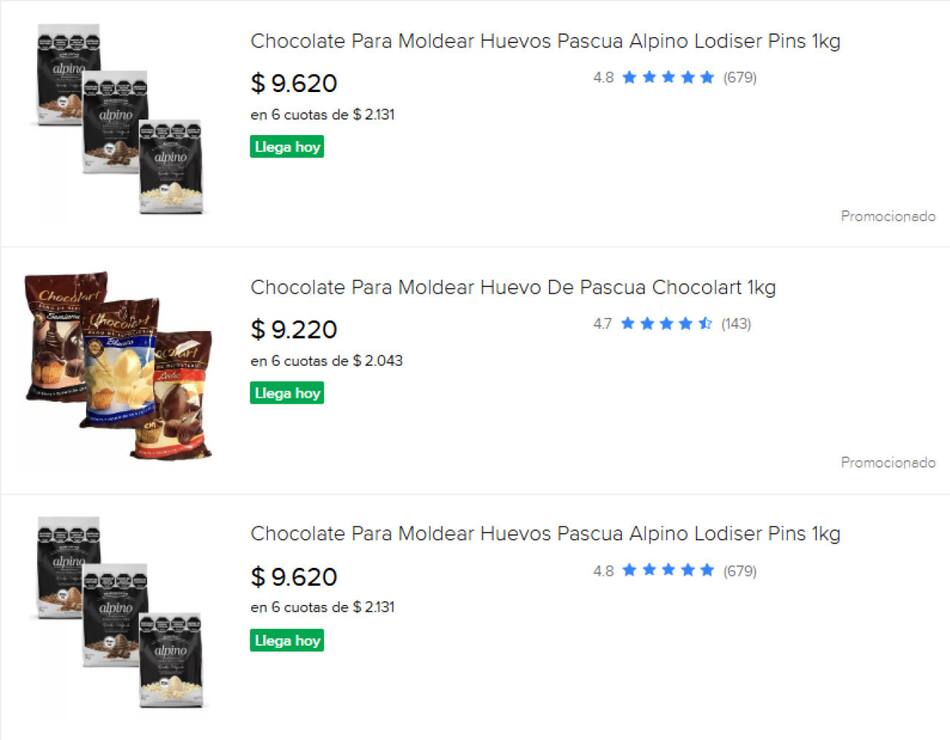The height and width of the screenshot is (740, 950).
Task: Click the five stars on the first Alpino listing
Action: click(x=668, y=77)
